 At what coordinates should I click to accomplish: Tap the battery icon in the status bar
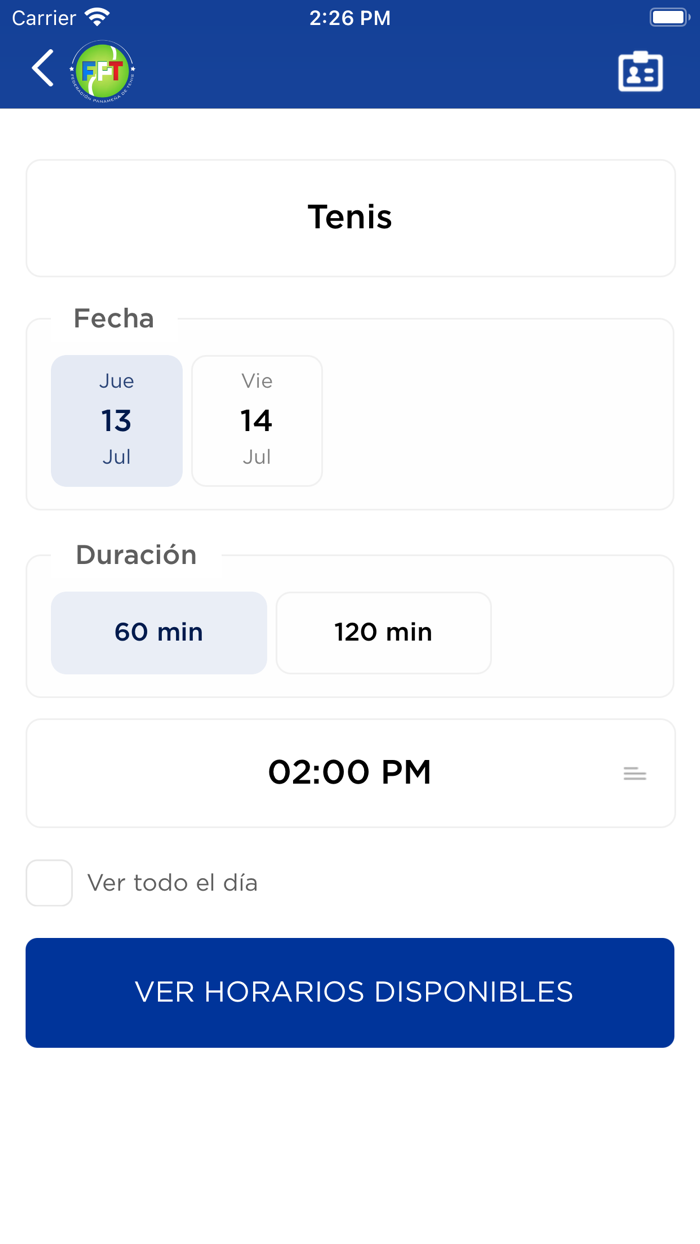pyautogui.click(x=668, y=16)
